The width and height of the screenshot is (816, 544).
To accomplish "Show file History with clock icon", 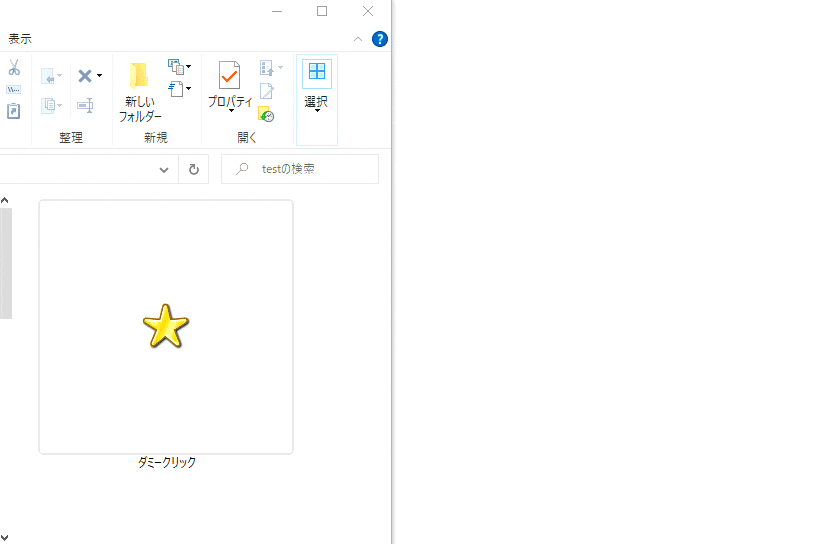I will (x=266, y=115).
